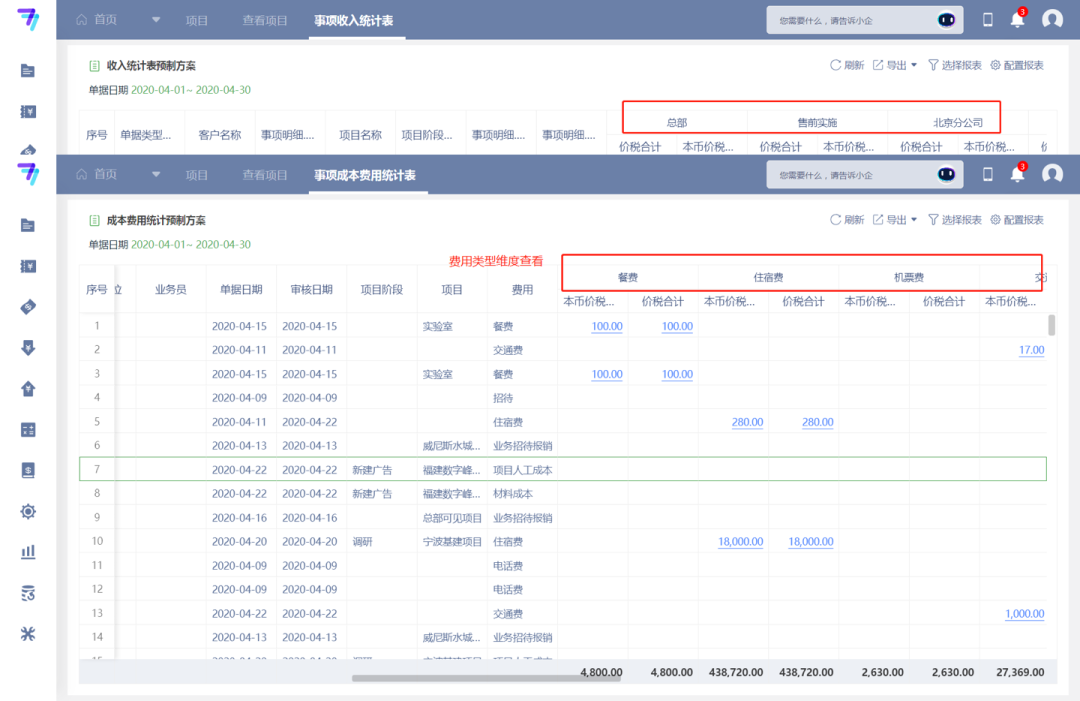Click 配置报表 in the 成本费用统计预制方案 panel
The image size is (1080, 701).
[x=1017, y=220]
